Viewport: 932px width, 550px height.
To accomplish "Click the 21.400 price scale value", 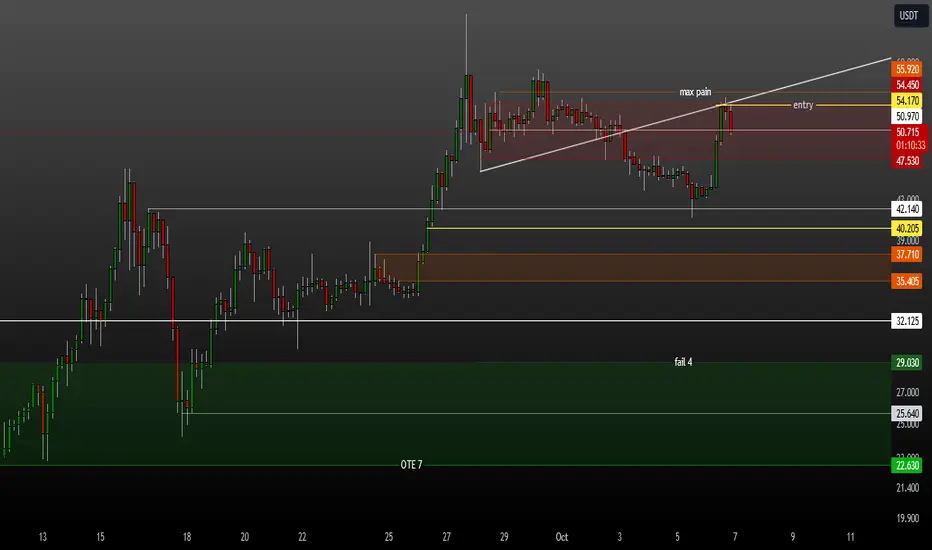I will click(907, 488).
